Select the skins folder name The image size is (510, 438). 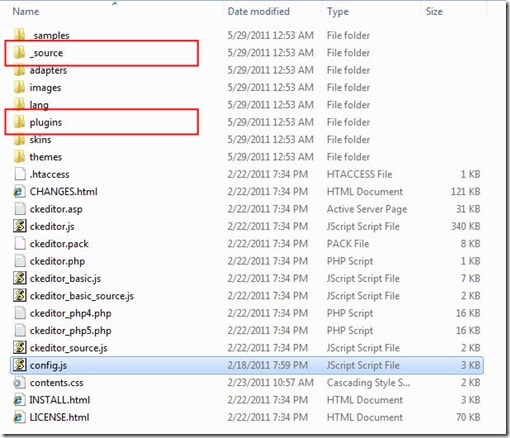point(40,139)
